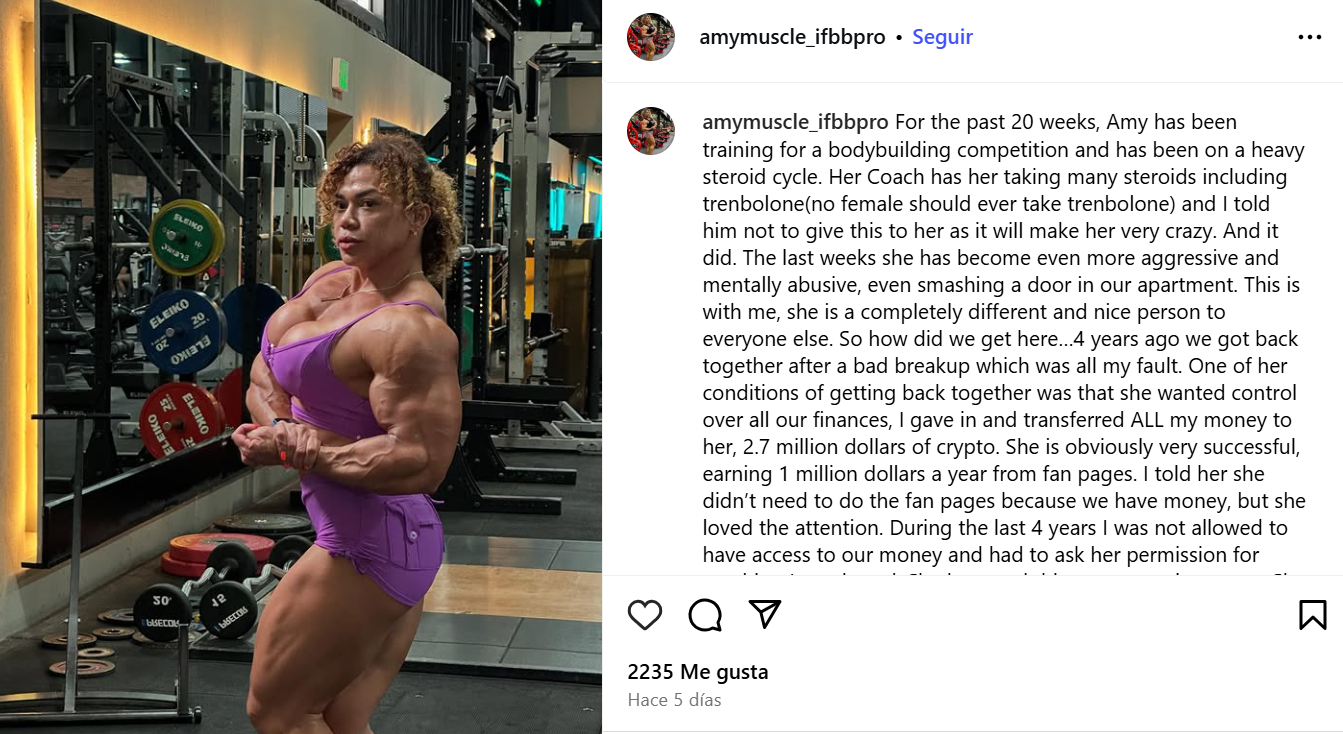Viewport: 1343px width, 734px height.
Task: Open the amymuscle_ifbbpro username in the header
Action: (x=792, y=37)
